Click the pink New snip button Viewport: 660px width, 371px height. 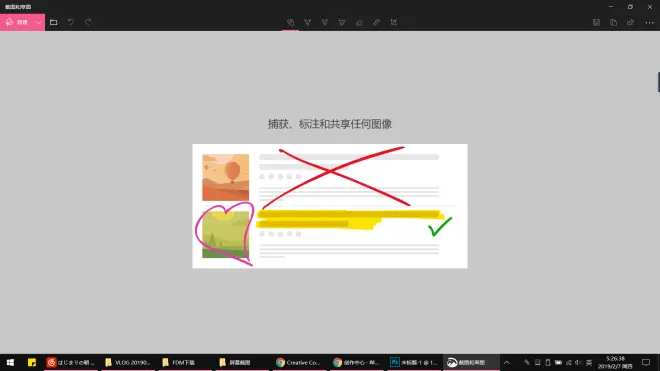(17, 22)
